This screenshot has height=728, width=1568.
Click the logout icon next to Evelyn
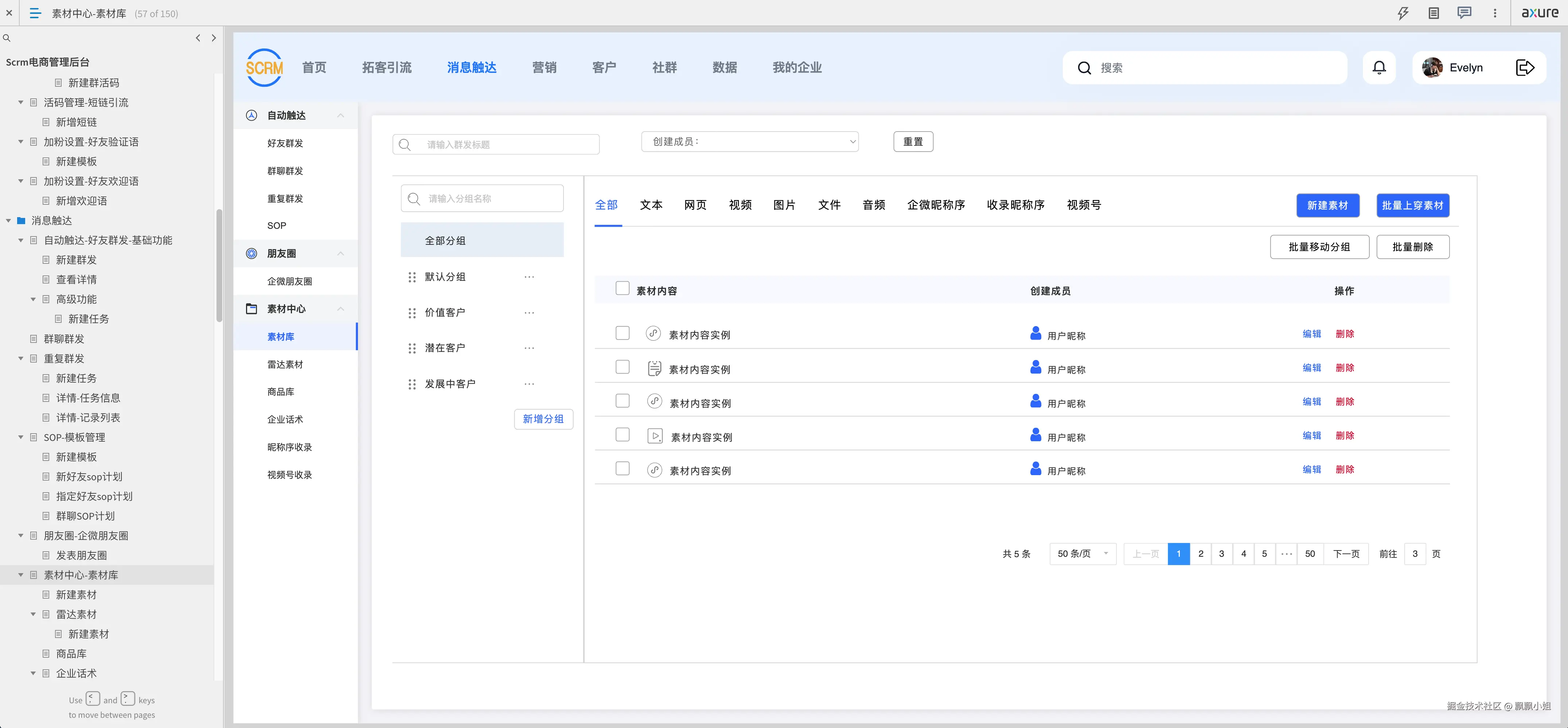1525,67
